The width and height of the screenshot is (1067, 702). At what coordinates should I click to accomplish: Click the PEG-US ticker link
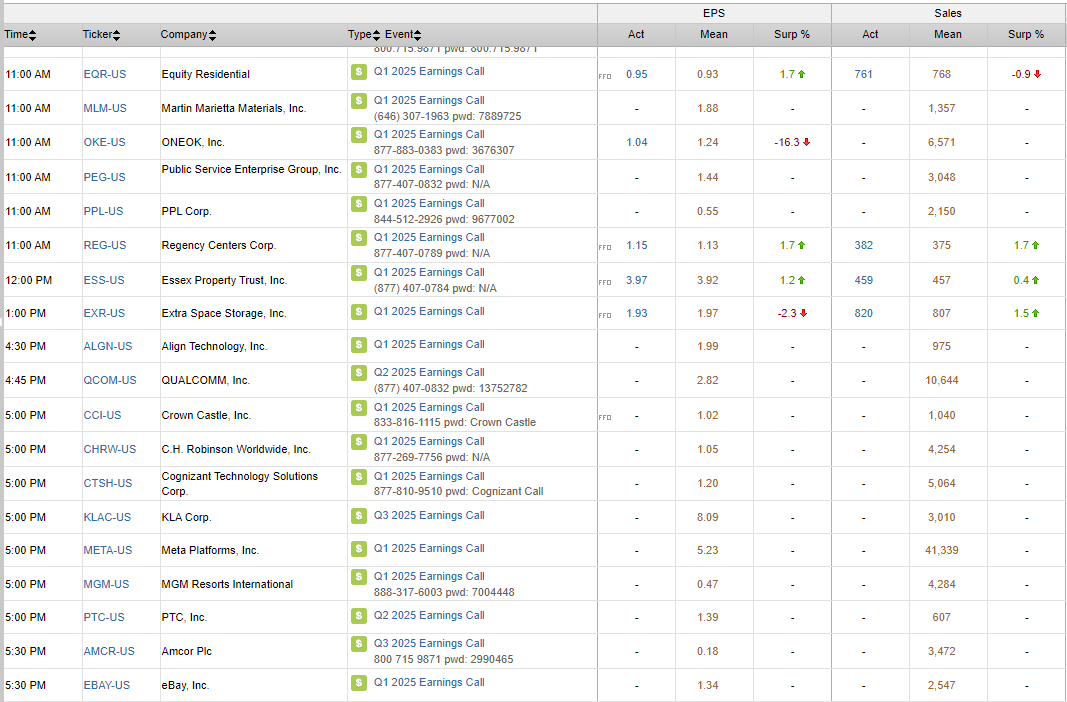point(104,177)
